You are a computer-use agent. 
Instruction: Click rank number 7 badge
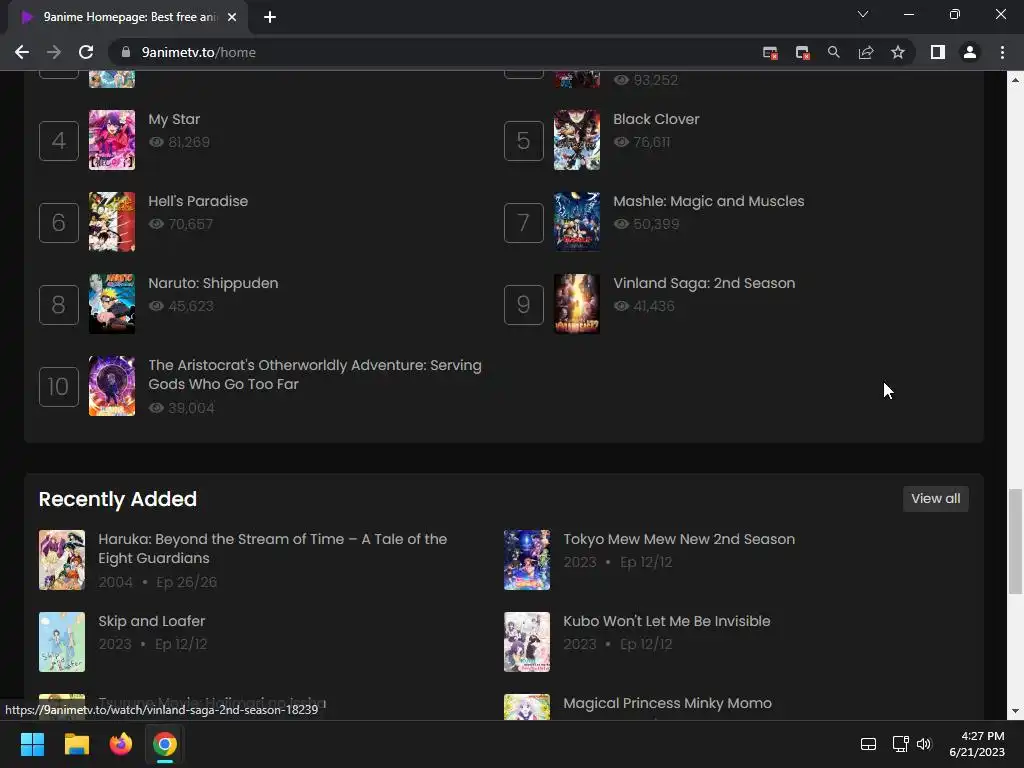tap(524, 223)
